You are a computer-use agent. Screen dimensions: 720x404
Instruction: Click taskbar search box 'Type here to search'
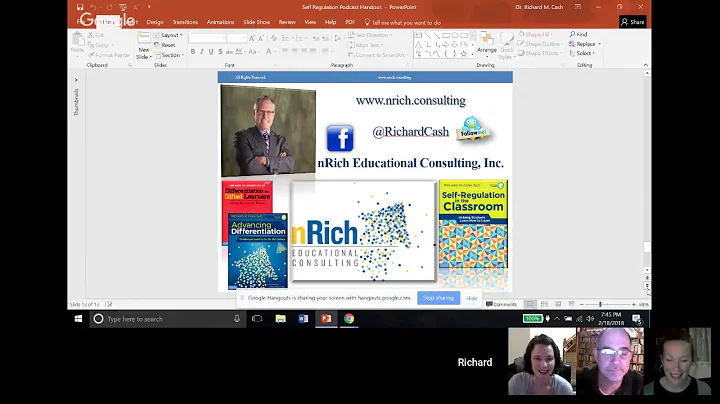pyautogui.click(x=168, y=319)
